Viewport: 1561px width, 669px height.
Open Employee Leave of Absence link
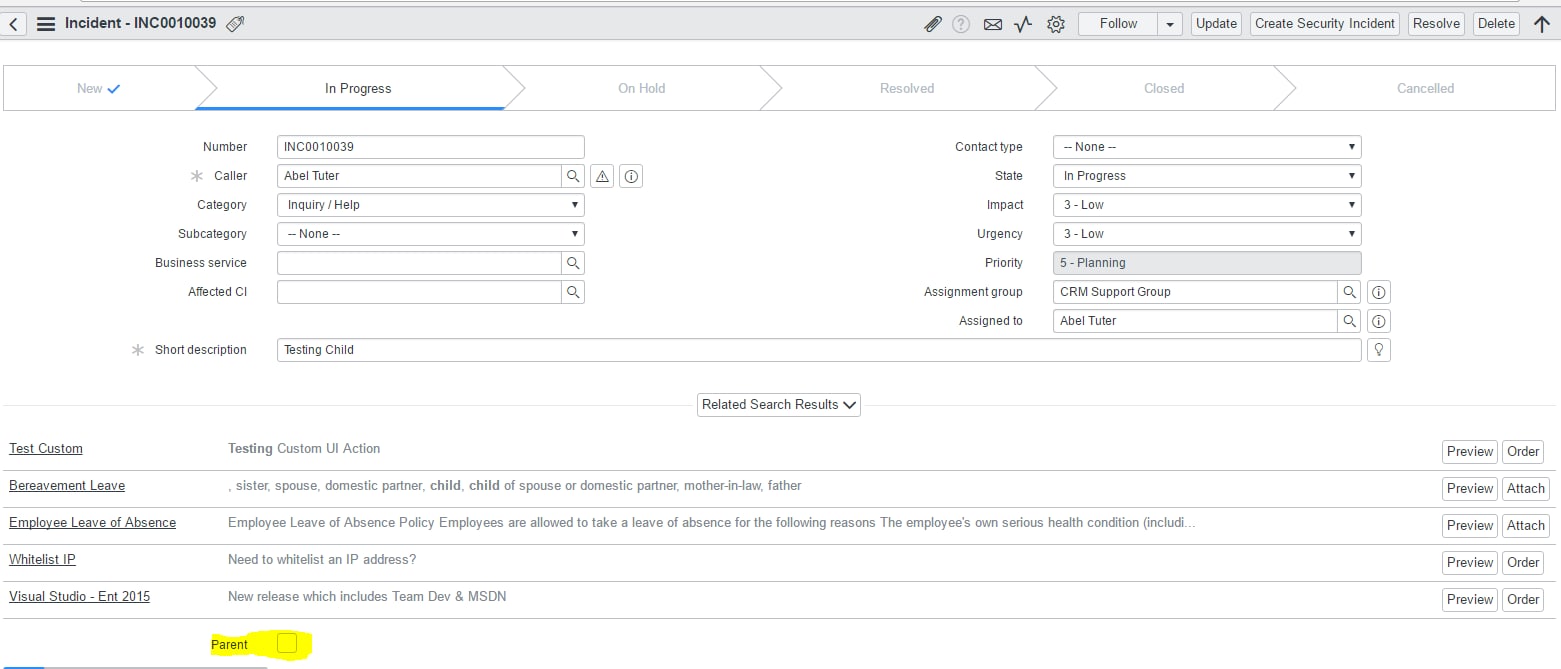pyautogui.click(x=92, y=523)
